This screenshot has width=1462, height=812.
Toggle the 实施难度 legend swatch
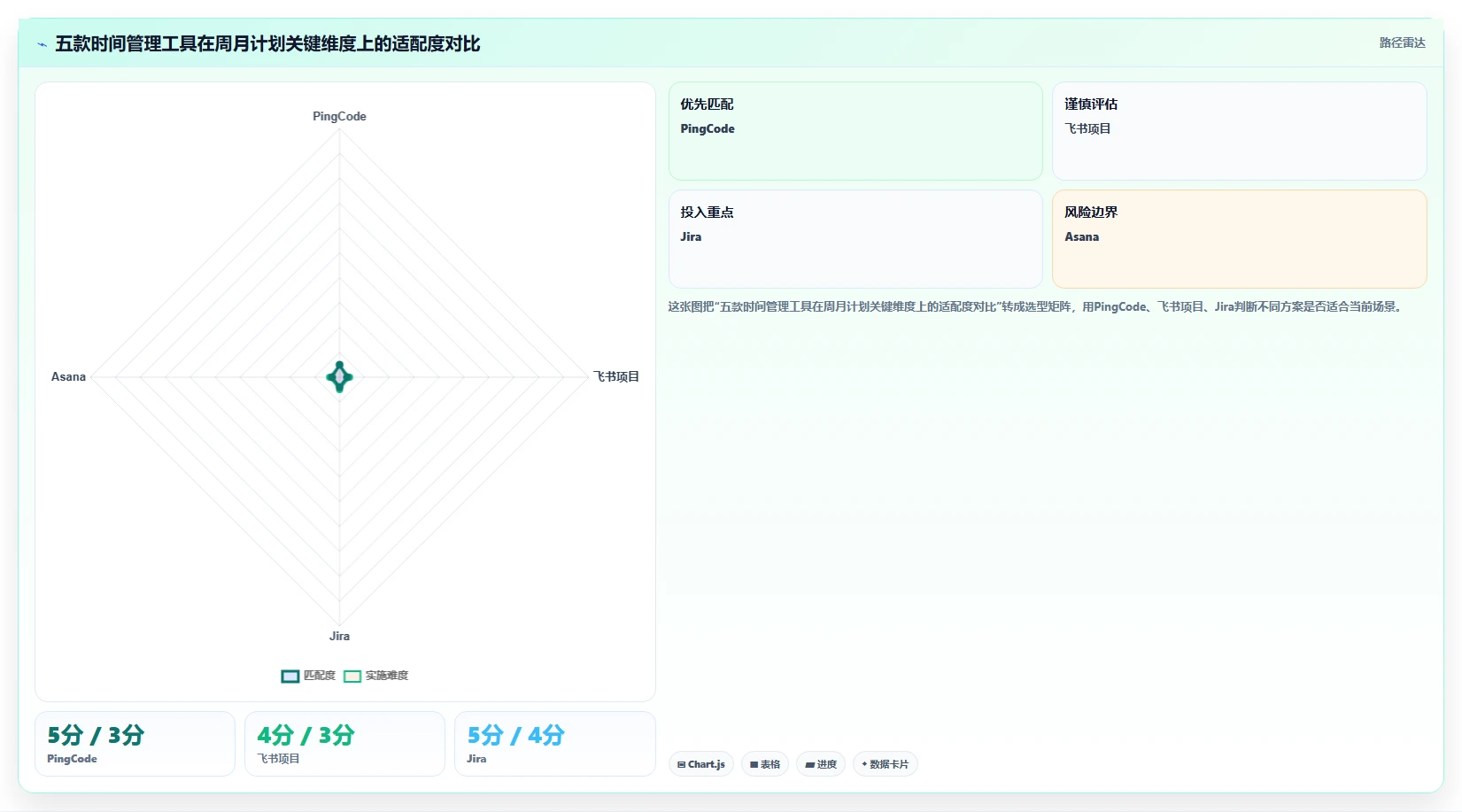(x=352, y=677)
